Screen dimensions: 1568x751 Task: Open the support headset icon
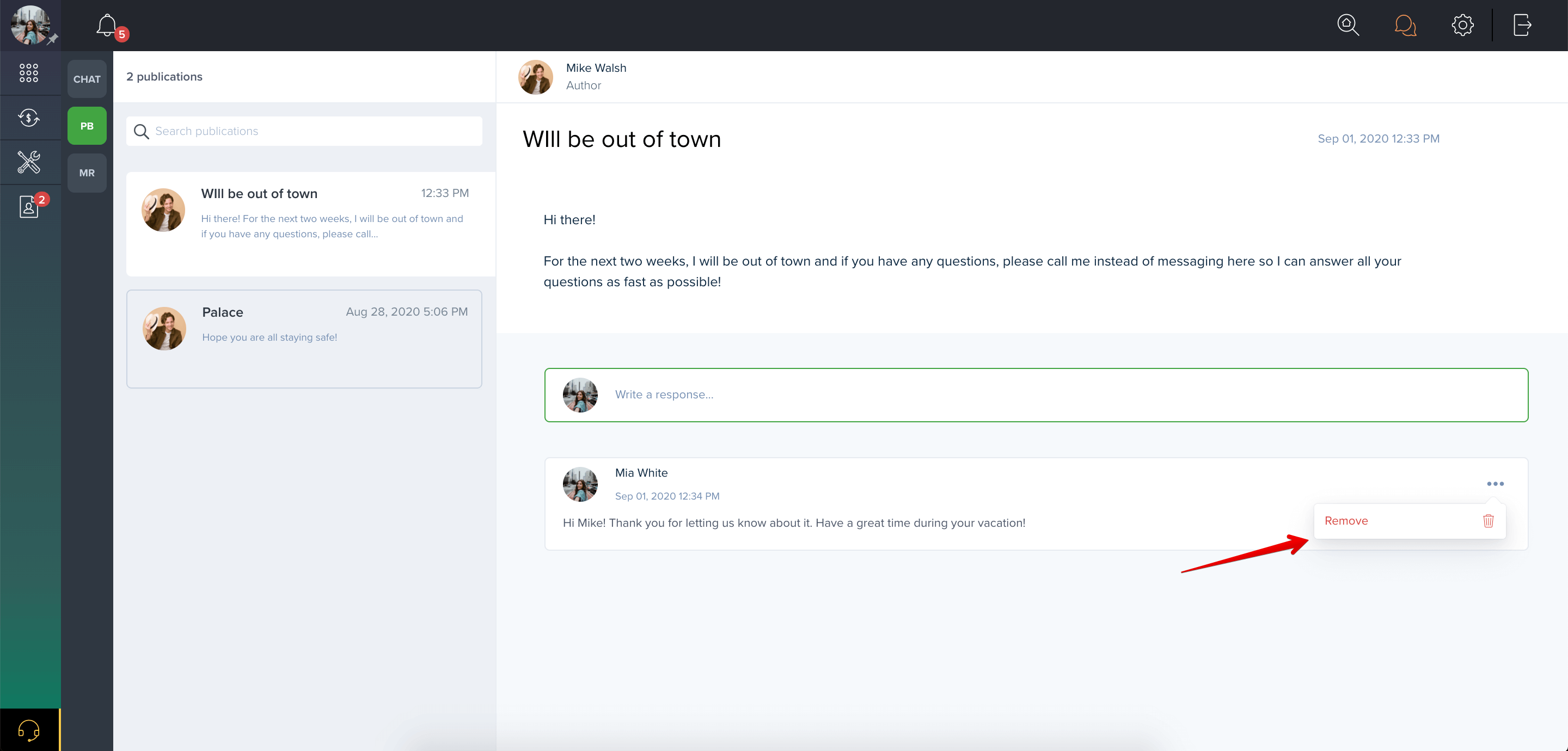[x=29, y=730]
